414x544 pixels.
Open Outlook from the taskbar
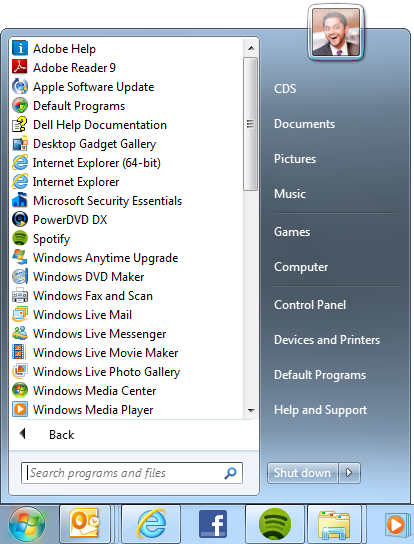pyautogui.click(x=84, y=524)
